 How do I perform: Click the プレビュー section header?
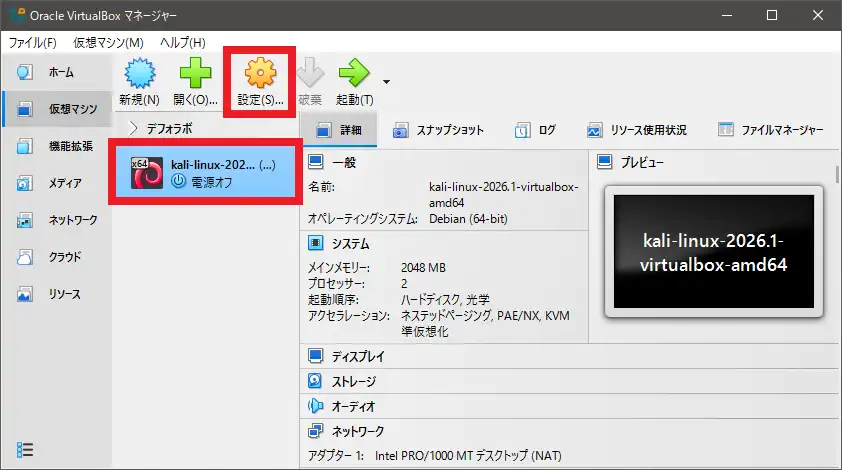tap(642, 162)
